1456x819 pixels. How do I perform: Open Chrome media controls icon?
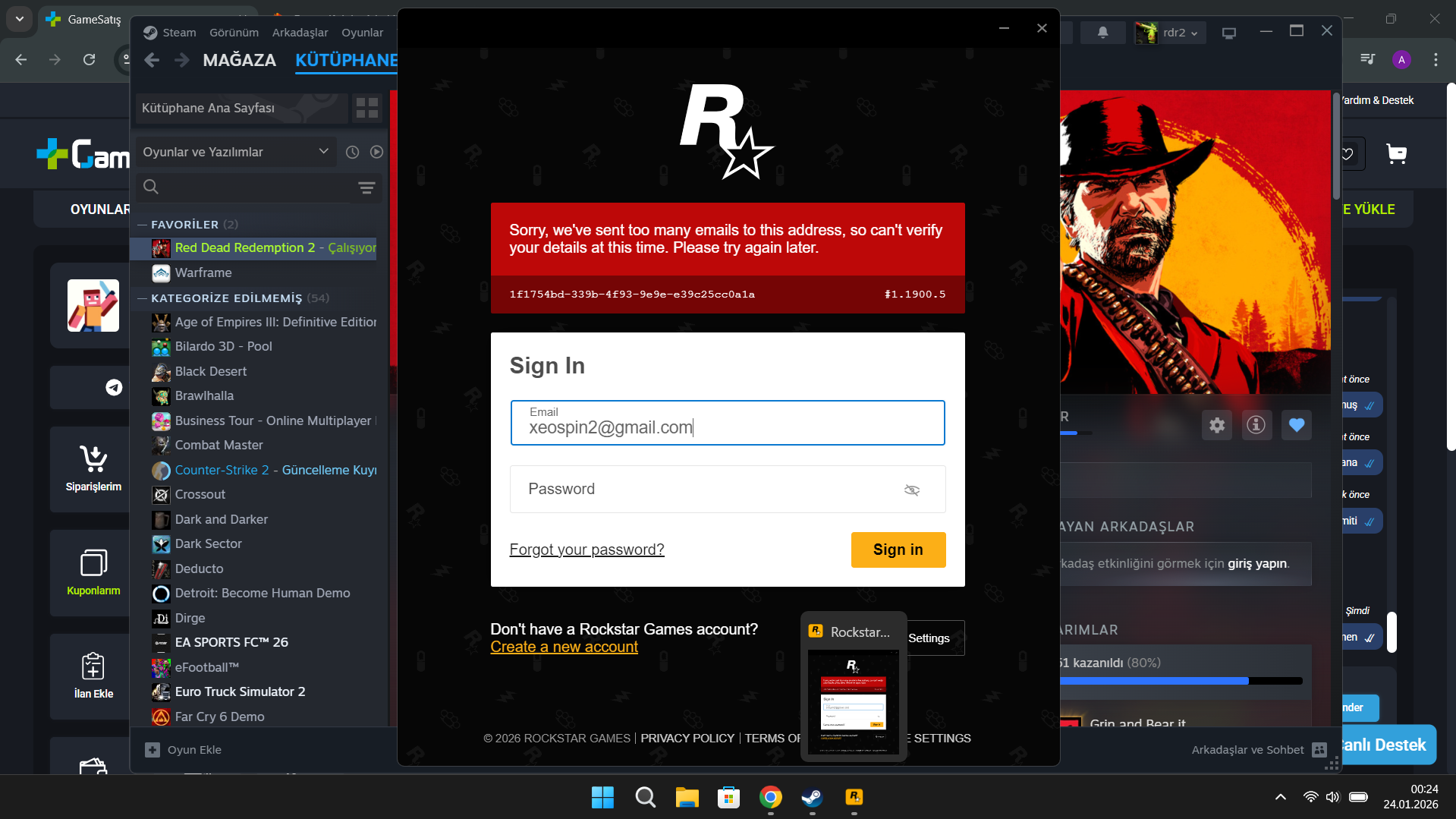[1368, 59]
